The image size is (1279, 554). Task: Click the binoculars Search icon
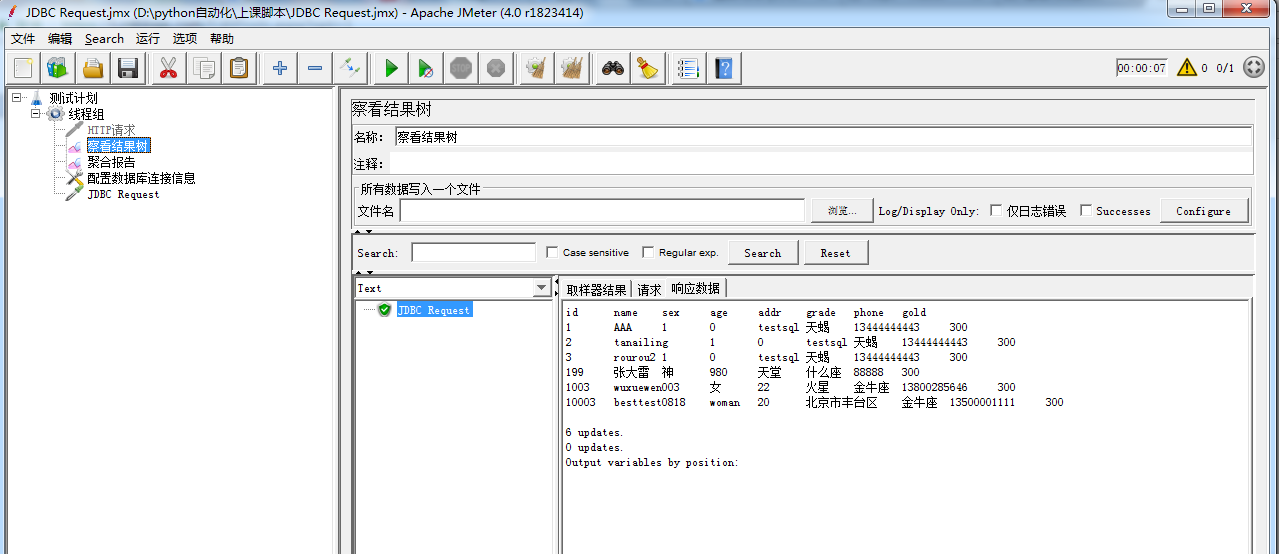(x=612, y=68)
